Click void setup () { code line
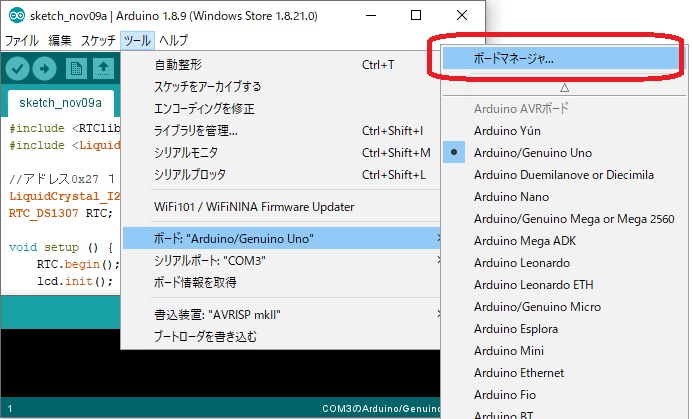This screenshot has height=419, width=692. click(x=61, y=247)
